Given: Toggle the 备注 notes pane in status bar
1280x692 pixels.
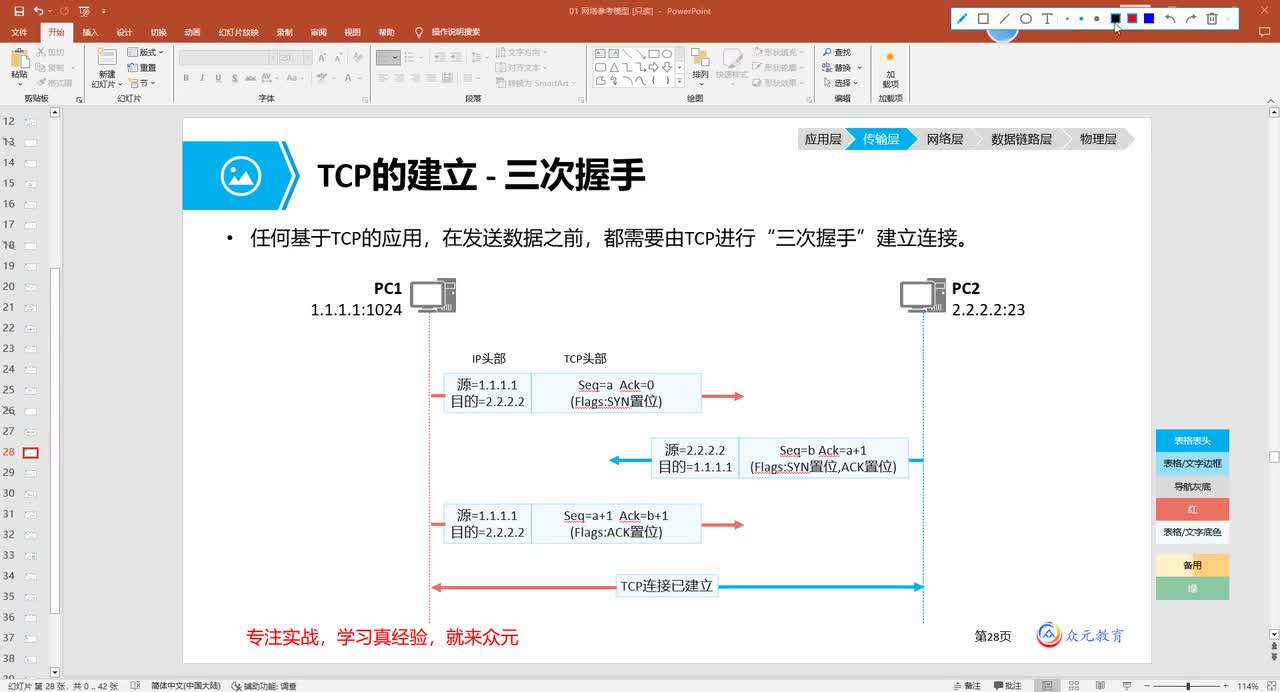Looking at the screenshot, I should click(x=967, y=686).
